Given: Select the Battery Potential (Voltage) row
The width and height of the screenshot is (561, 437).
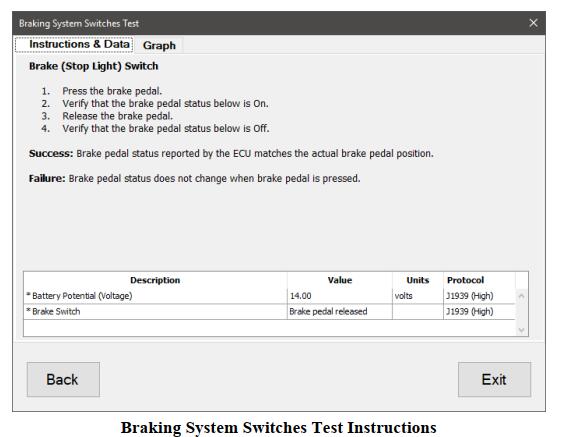Looking at the screenshot, I should 270,296.
